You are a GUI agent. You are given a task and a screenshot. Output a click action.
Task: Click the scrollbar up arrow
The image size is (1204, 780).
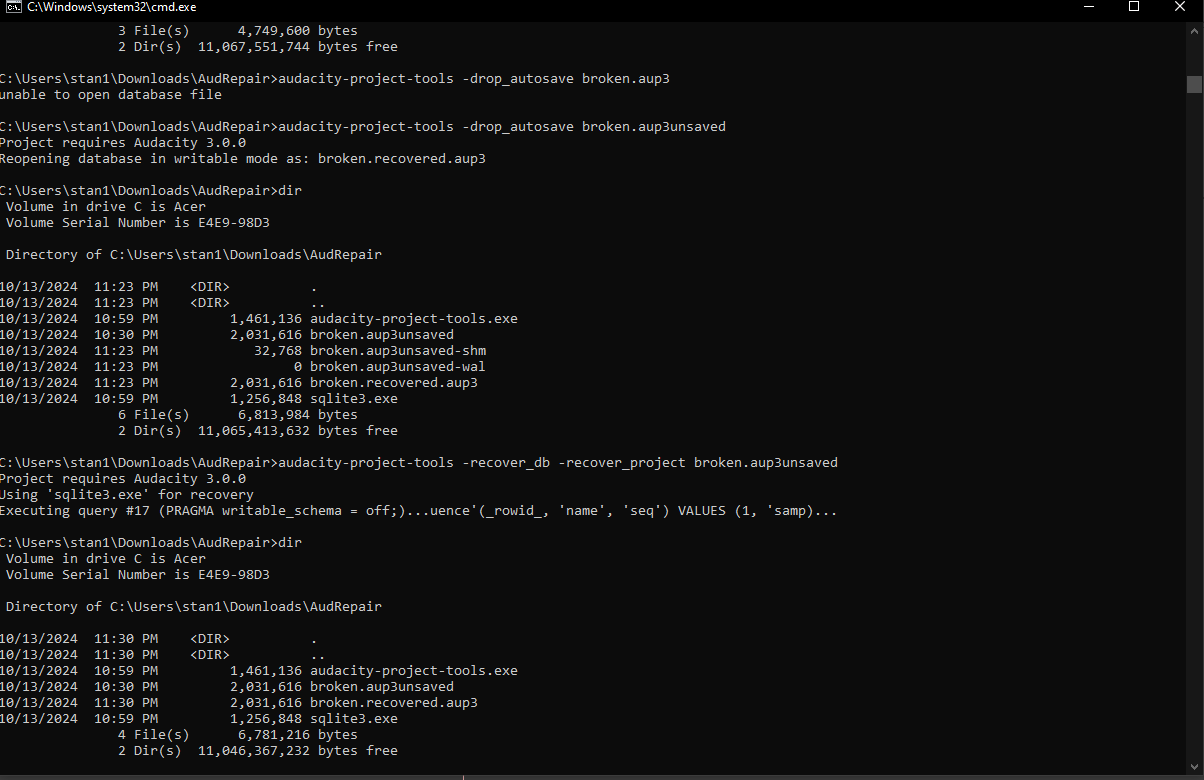click(1194, 31)
